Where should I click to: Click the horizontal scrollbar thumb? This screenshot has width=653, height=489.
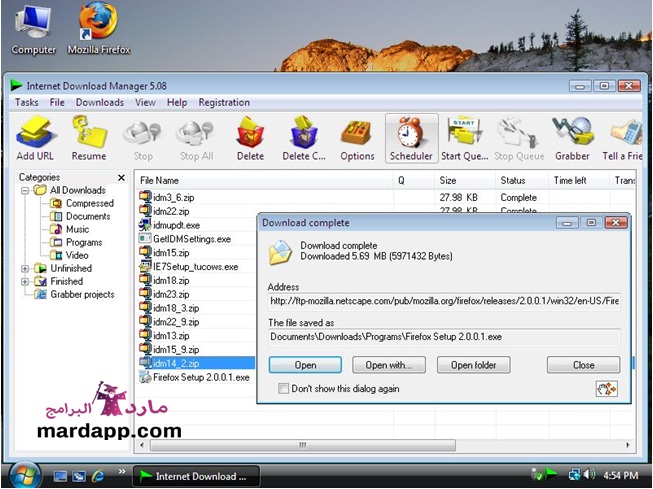[303, 445]
